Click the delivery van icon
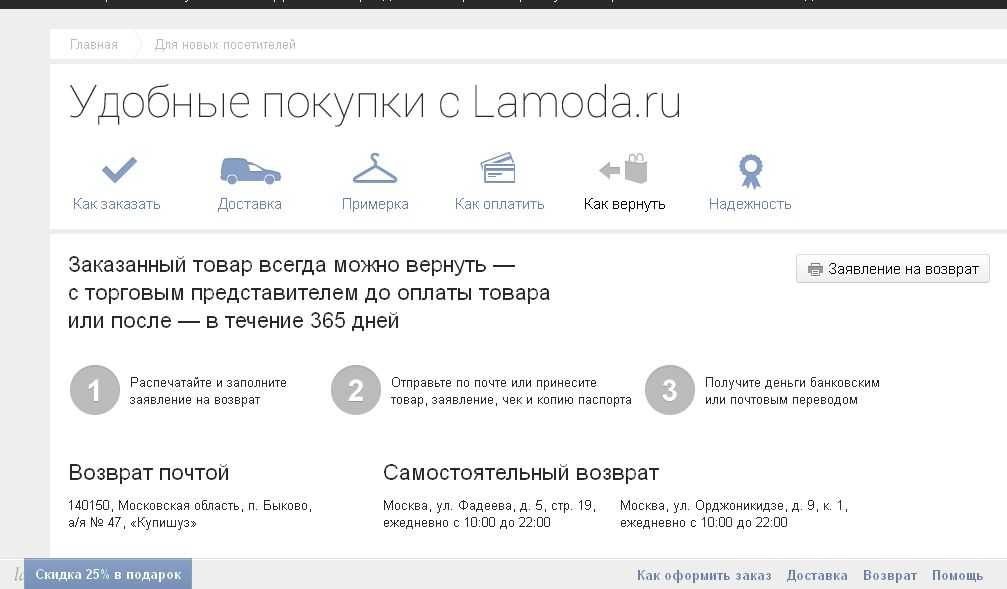Image resolution: width=1007 pixels, height=589 pixels. coord(250,170)
